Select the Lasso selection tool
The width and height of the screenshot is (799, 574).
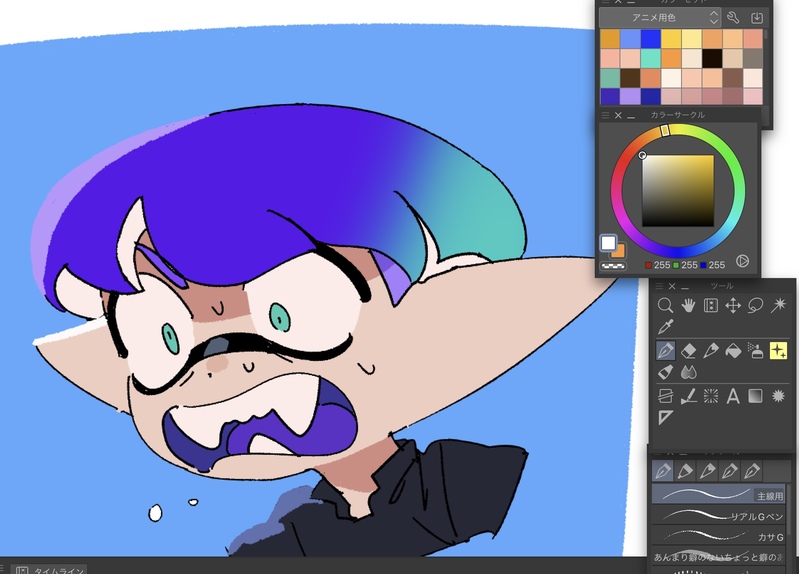click(x=755, y=305)
